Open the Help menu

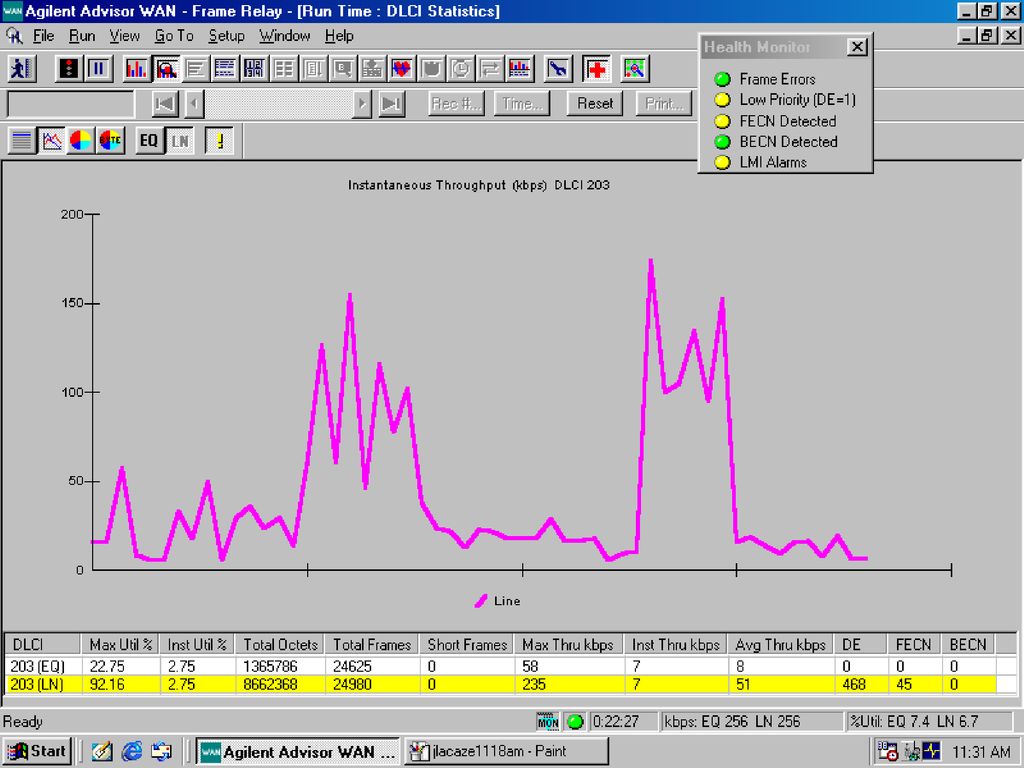(339, 36)
